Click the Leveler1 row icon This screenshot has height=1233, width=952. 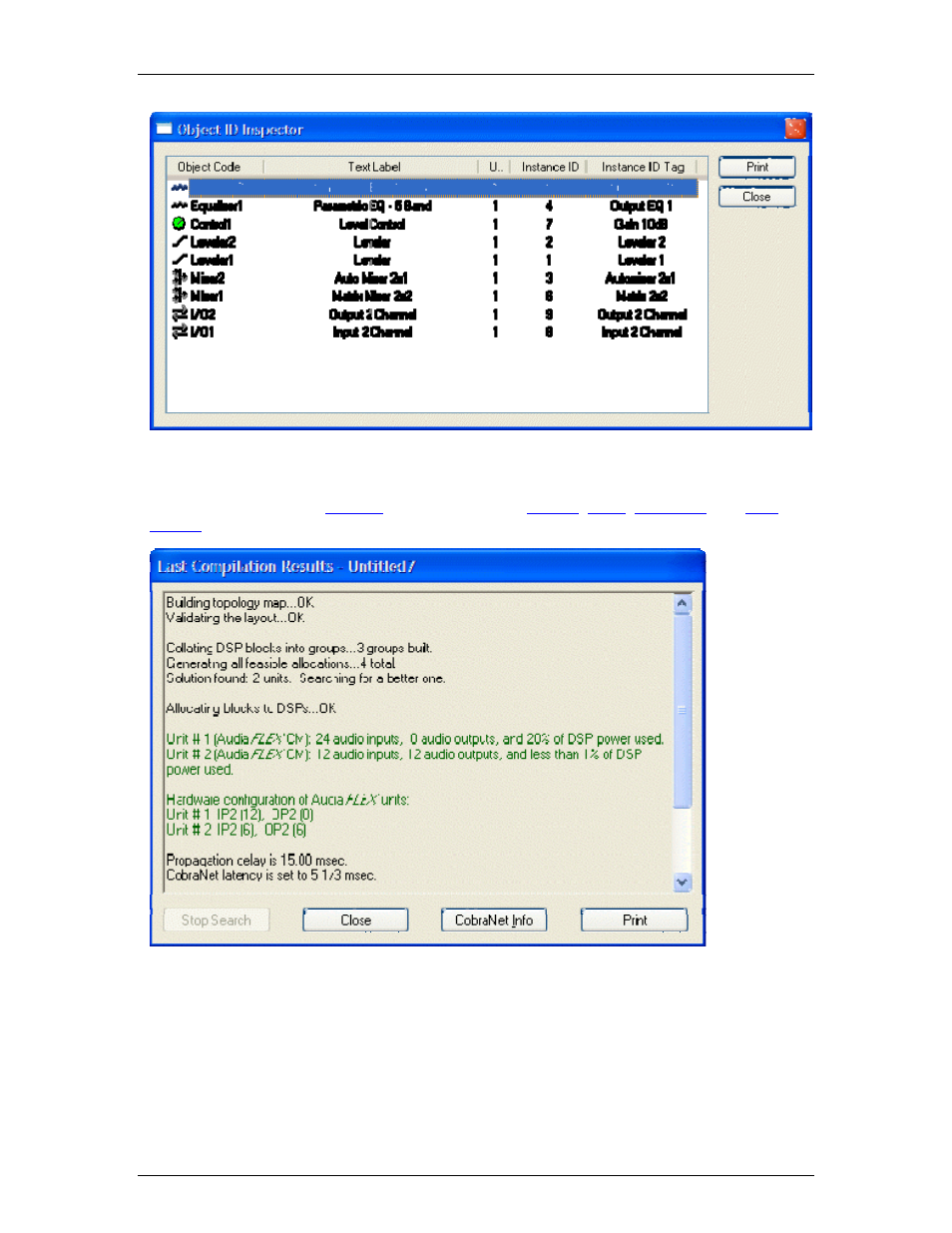(x=179, y=260)
